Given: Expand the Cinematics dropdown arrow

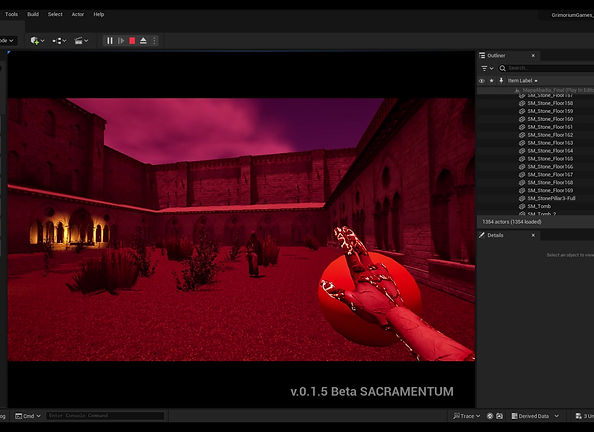Looking at the screenshot, I should coord(86,41).
